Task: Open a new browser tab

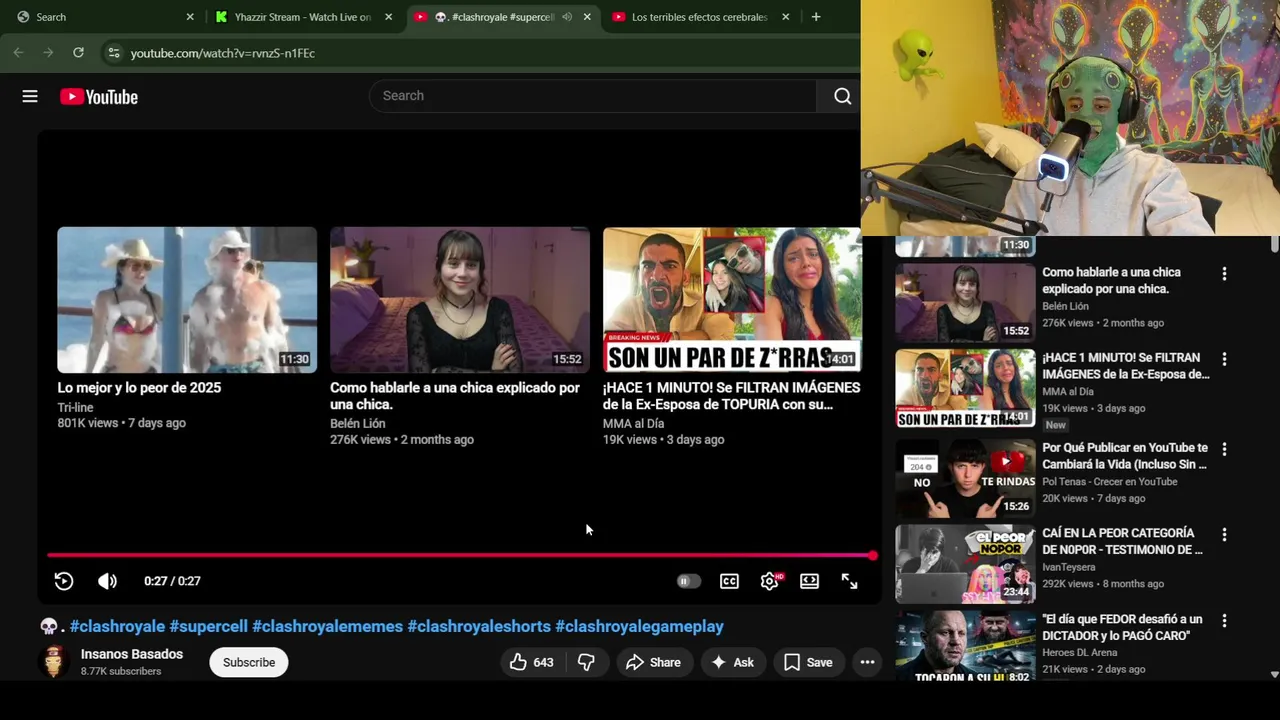Action: (x=816, y=17)
